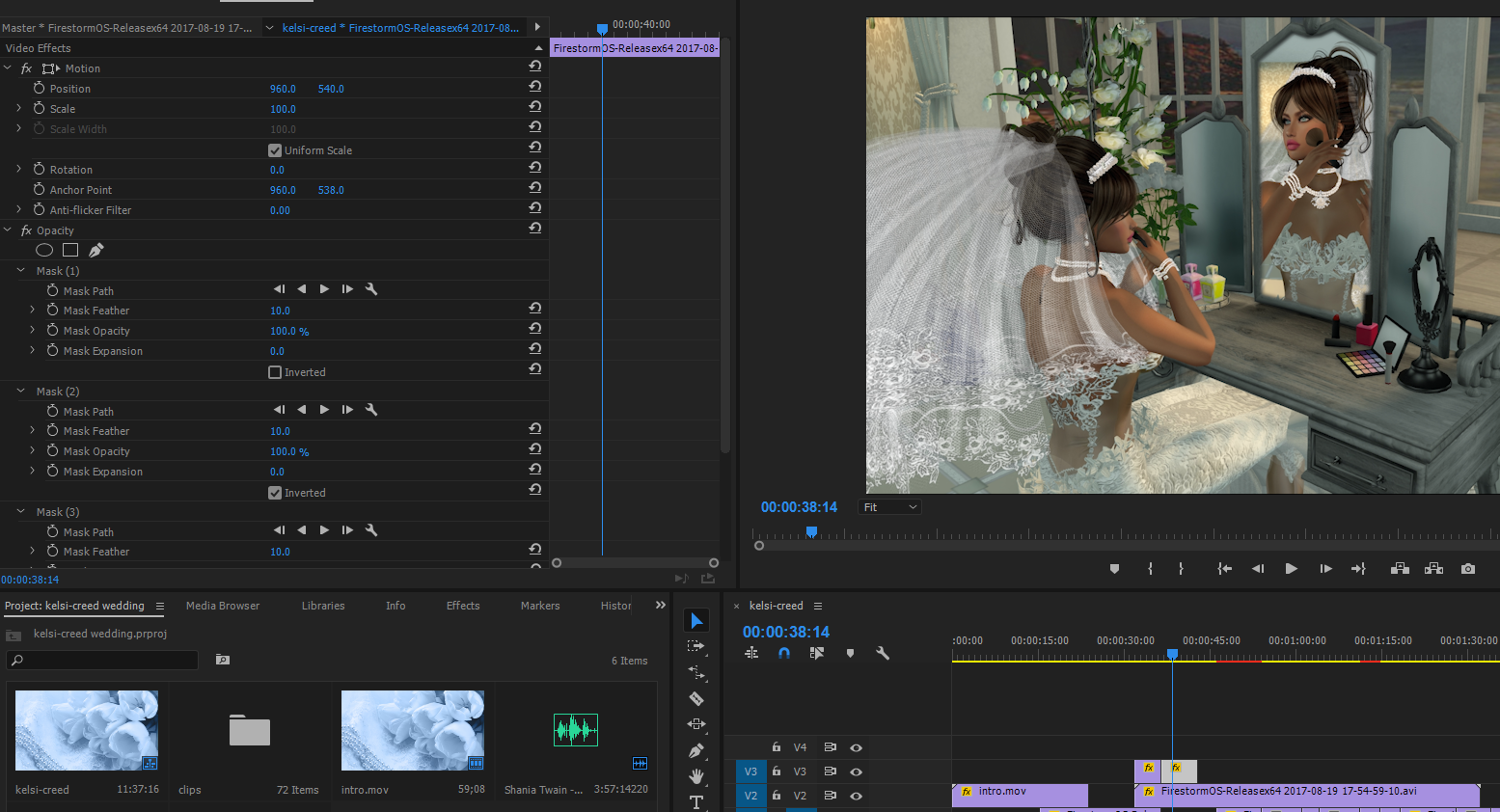
Task: Click the Program monitor scrub bar playhead
Action: 811,531
